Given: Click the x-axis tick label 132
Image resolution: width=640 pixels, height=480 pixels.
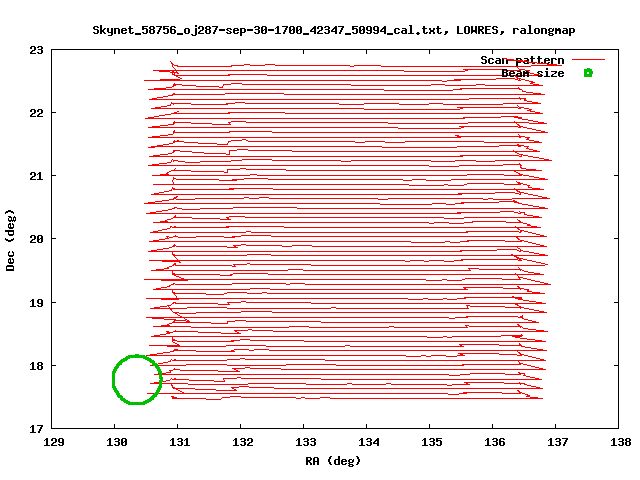Looking at the screenshot, I should point(242,442).
